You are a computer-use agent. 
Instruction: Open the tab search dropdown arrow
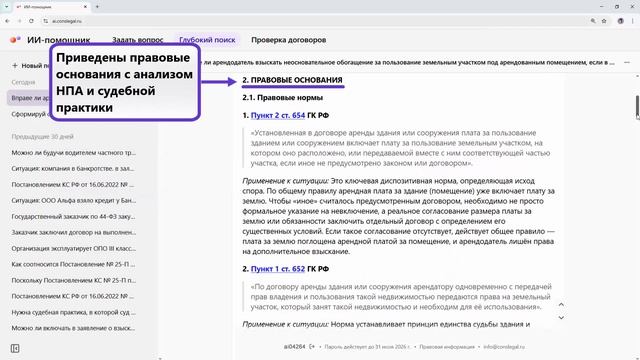[x=6, y=7]
